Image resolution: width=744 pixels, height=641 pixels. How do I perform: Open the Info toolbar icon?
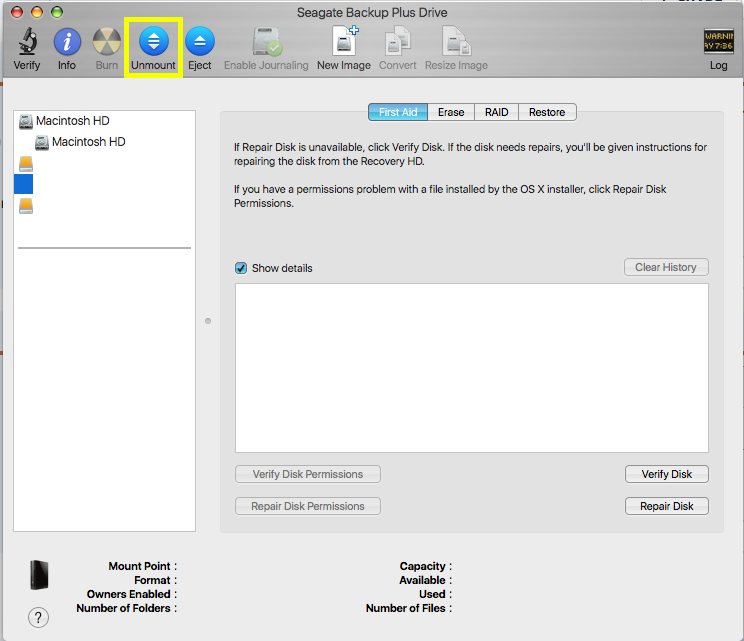67,41
